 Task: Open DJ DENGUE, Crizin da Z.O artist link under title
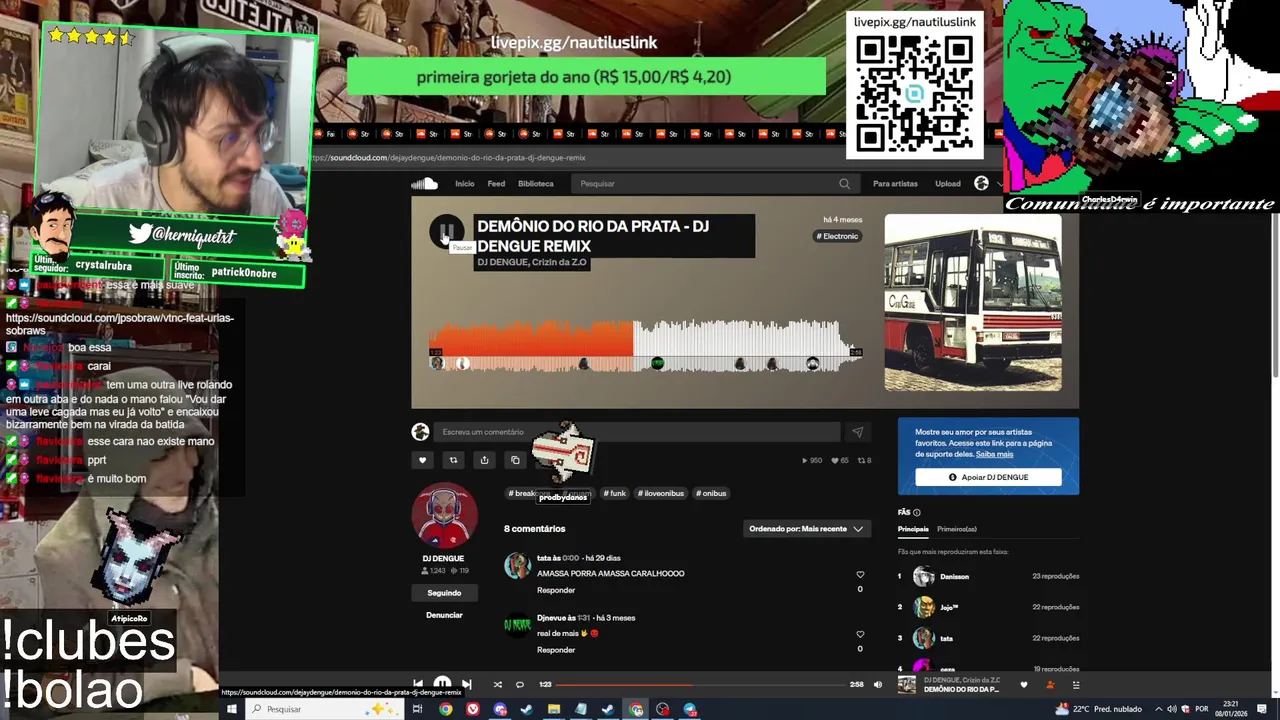tap(531, 262)
